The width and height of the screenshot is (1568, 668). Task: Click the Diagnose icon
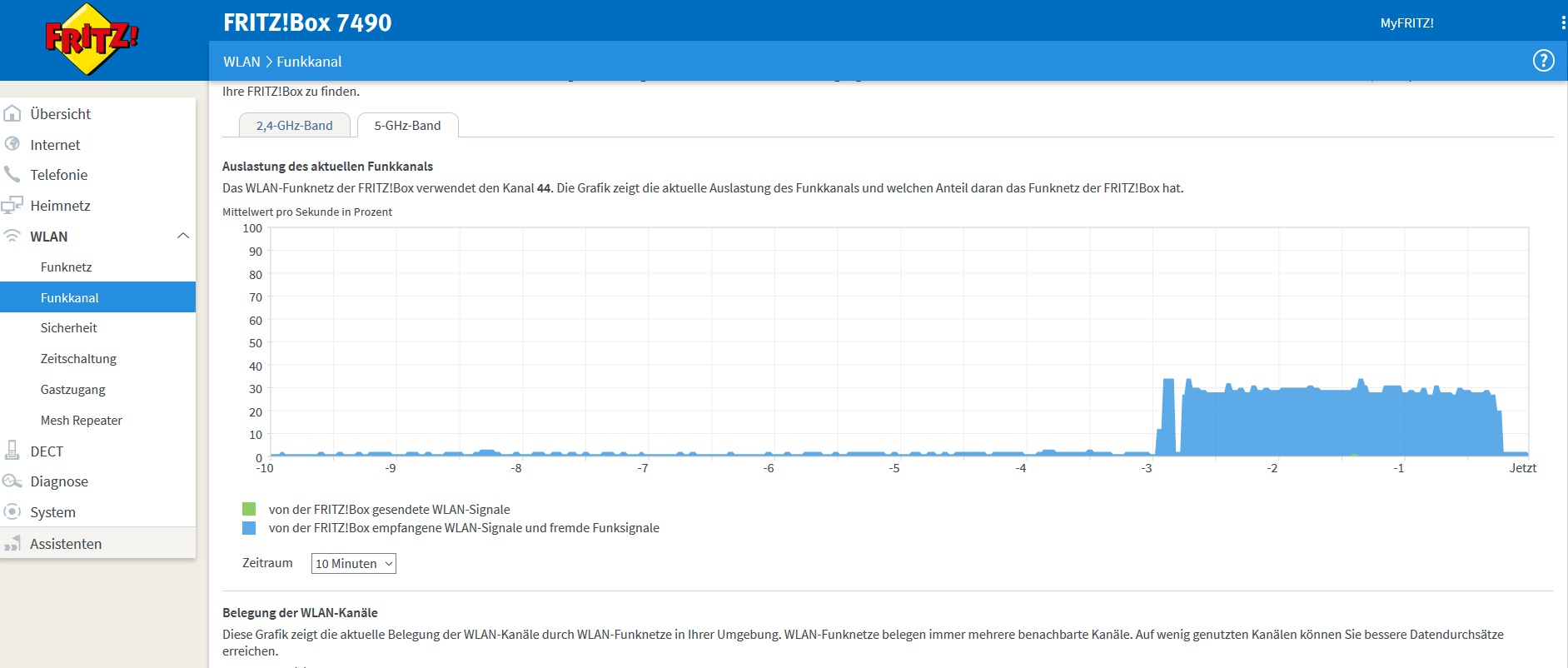pyautogui.click(x=12, y=481)
